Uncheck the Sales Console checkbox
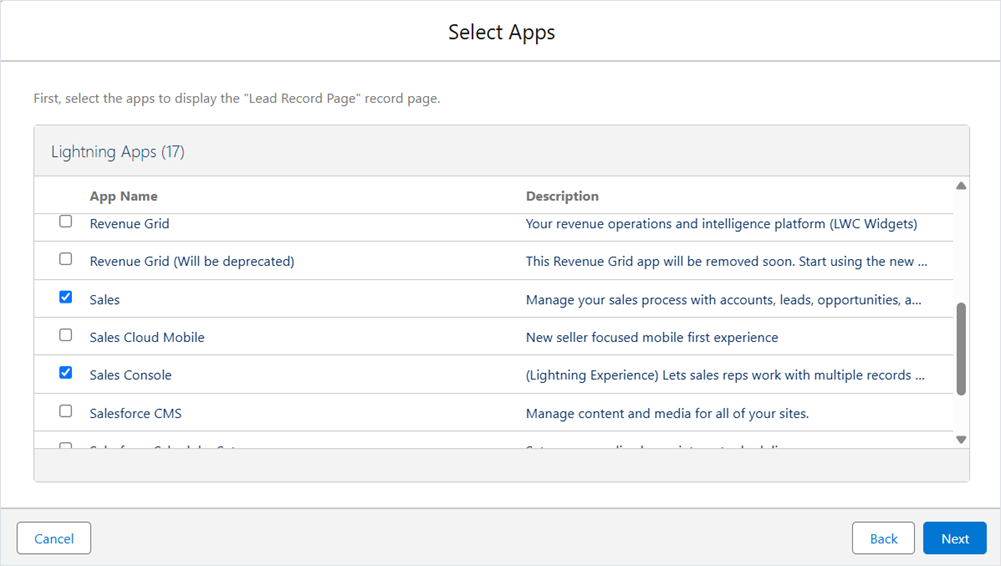This screenshot has height=566, width=1001. (66, 373)
